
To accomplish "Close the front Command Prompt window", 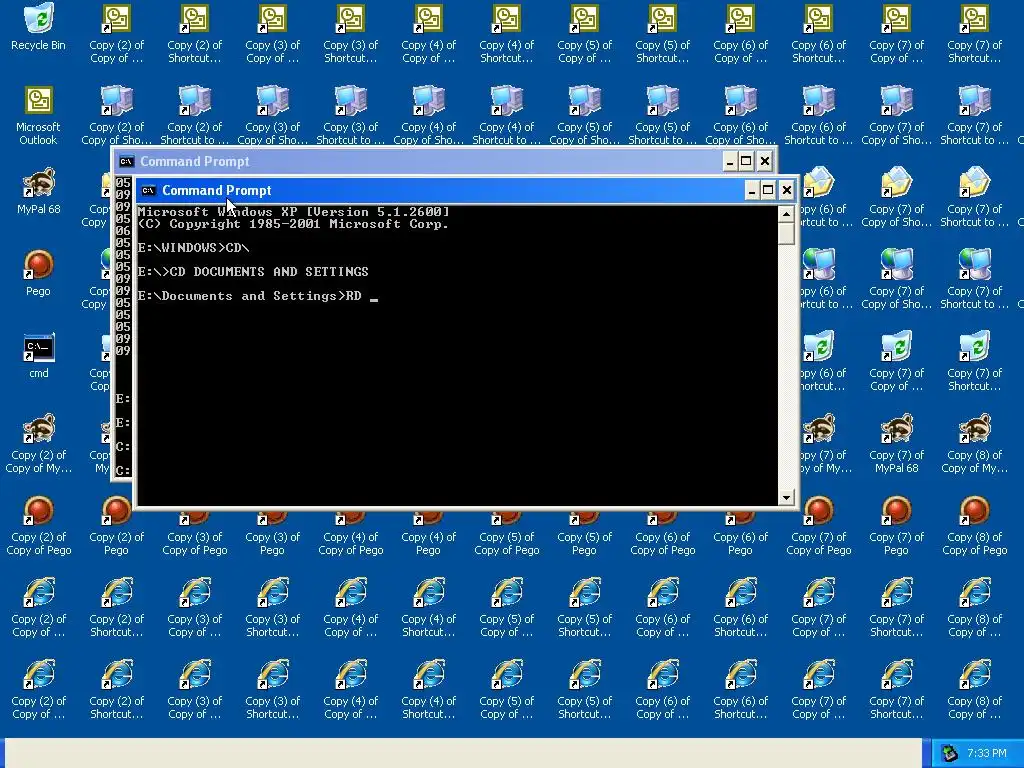I will (786, 191).
